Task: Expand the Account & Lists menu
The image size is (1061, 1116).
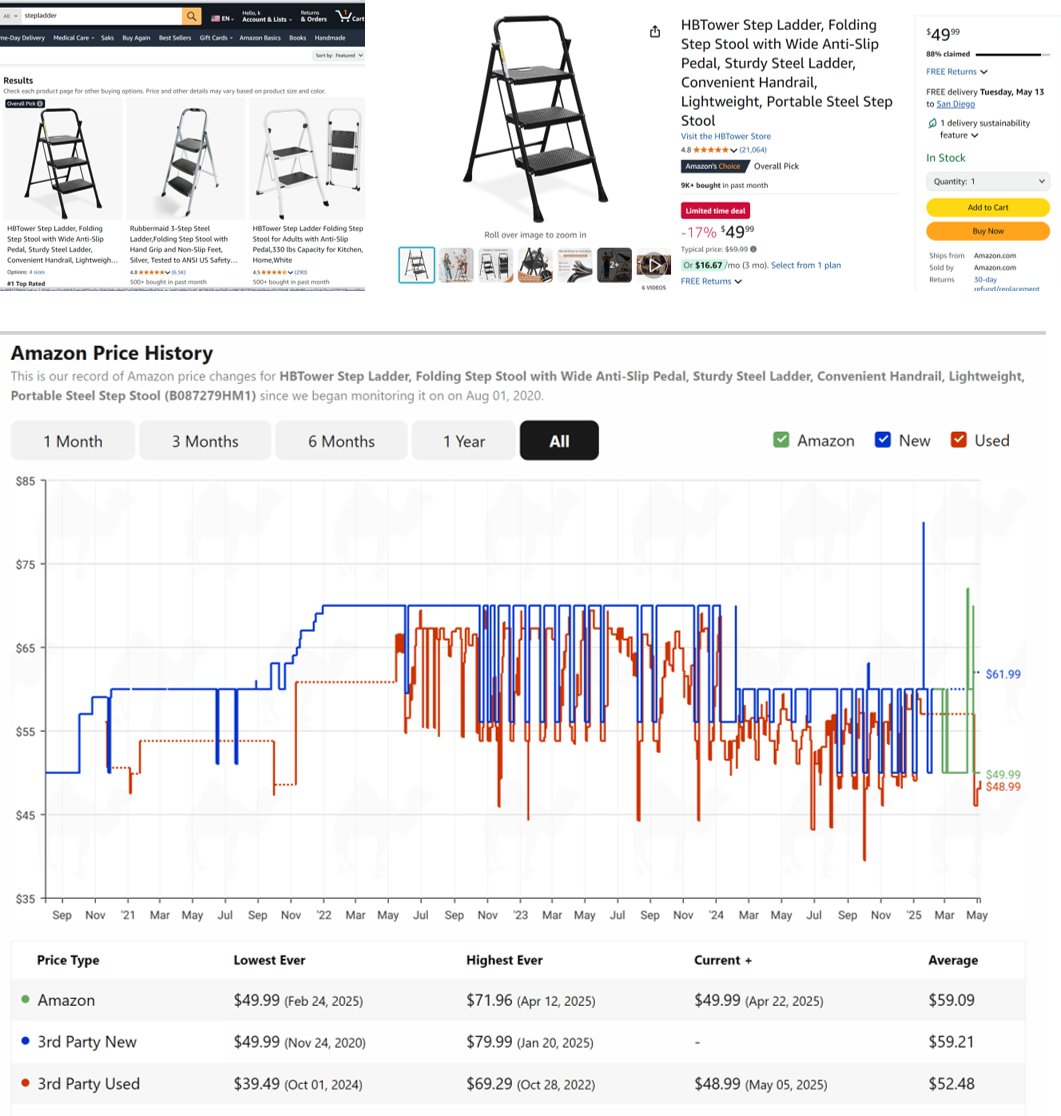Action: [x=265, y=17]
